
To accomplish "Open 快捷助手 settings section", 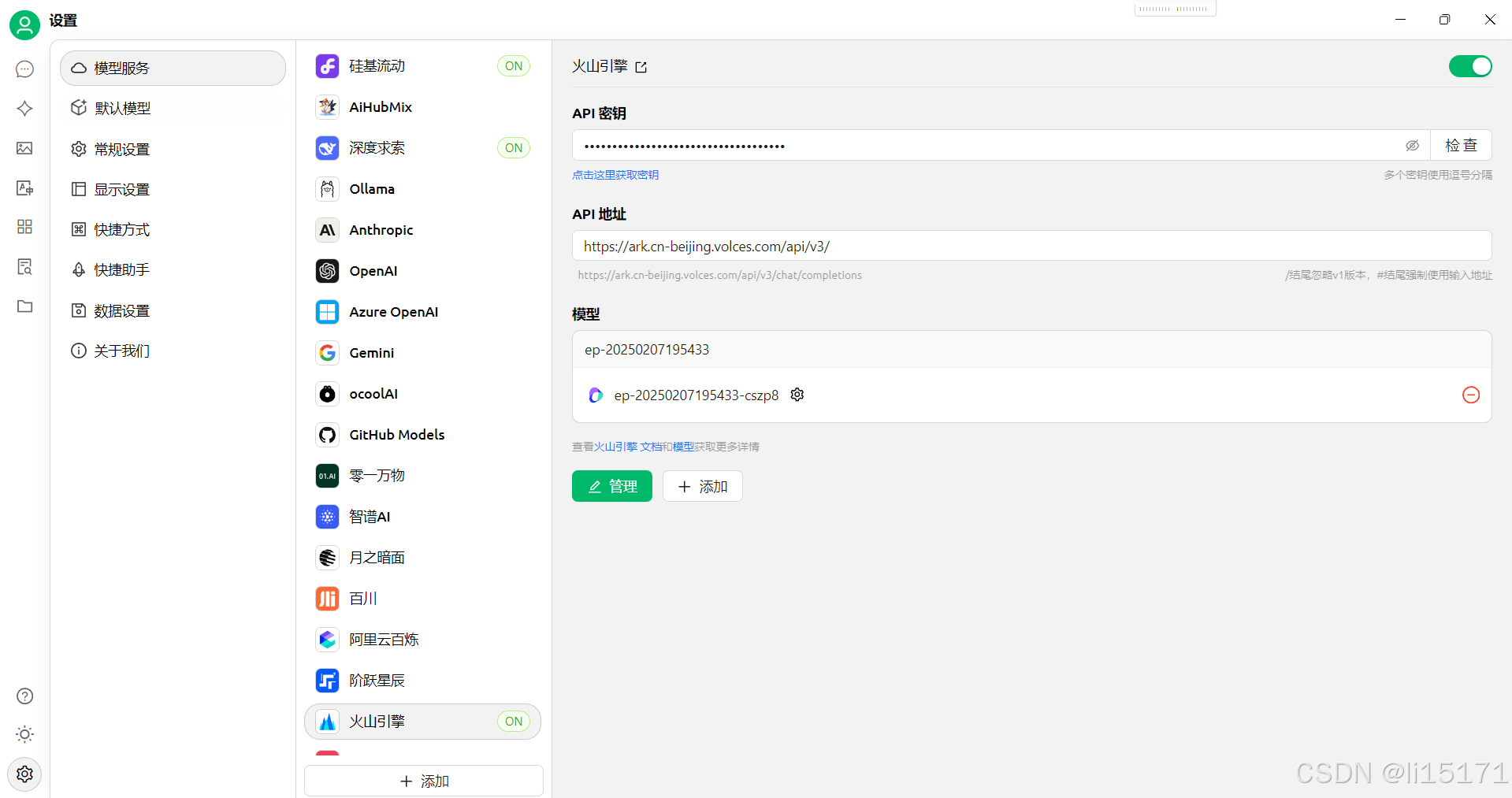I will (173, 270).
